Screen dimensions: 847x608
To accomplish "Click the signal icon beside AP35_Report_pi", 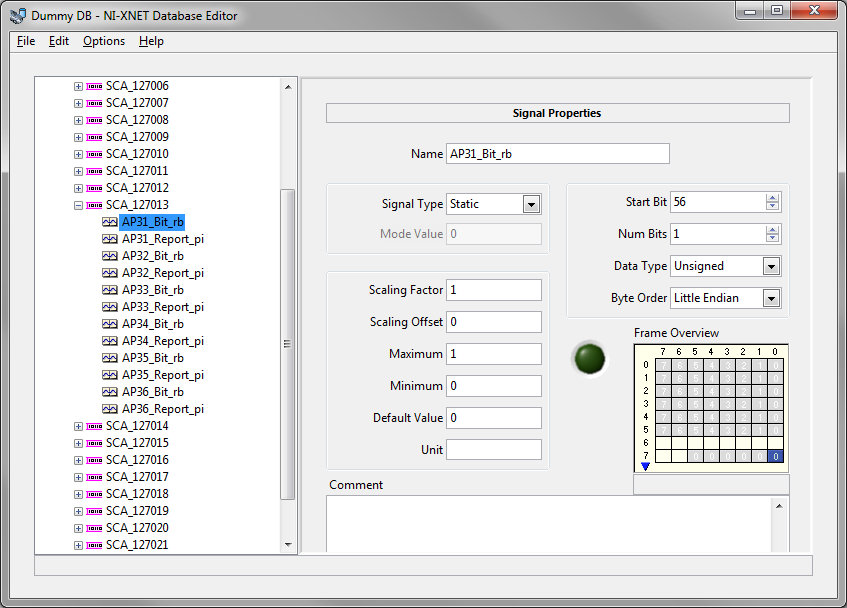I will [110, 375].
